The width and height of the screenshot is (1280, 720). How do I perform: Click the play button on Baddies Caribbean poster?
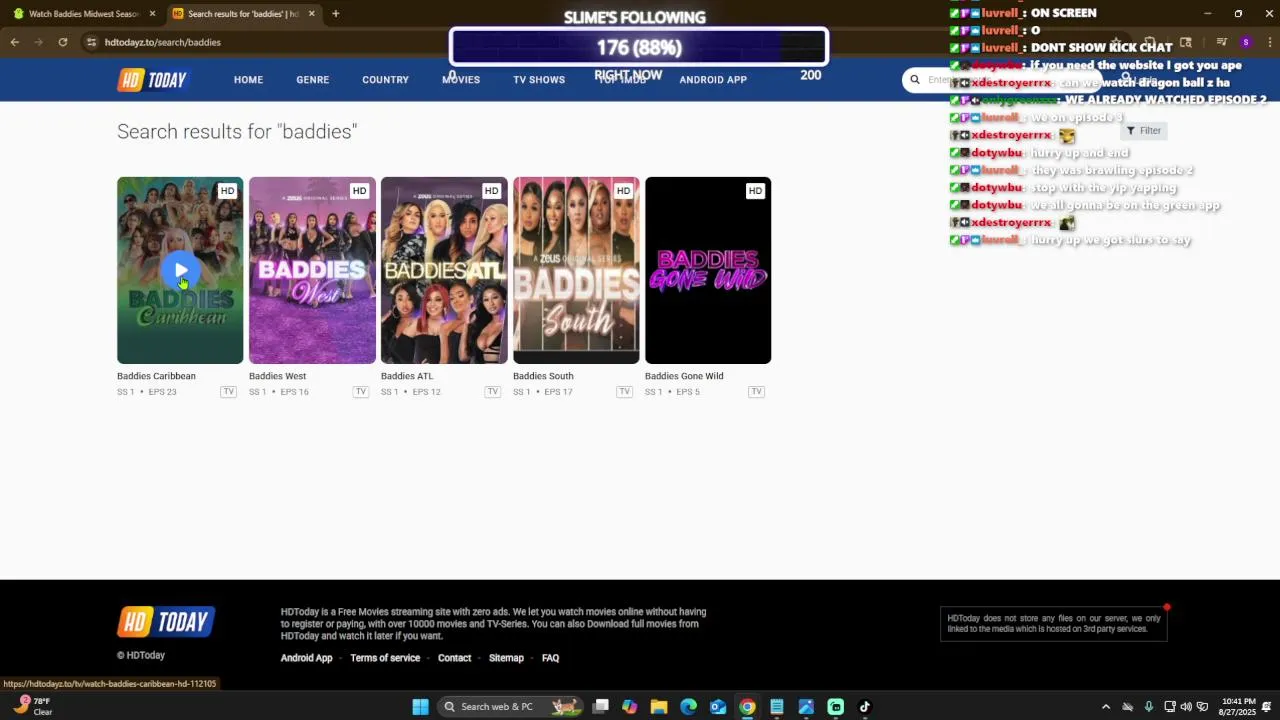coord(180,270)
